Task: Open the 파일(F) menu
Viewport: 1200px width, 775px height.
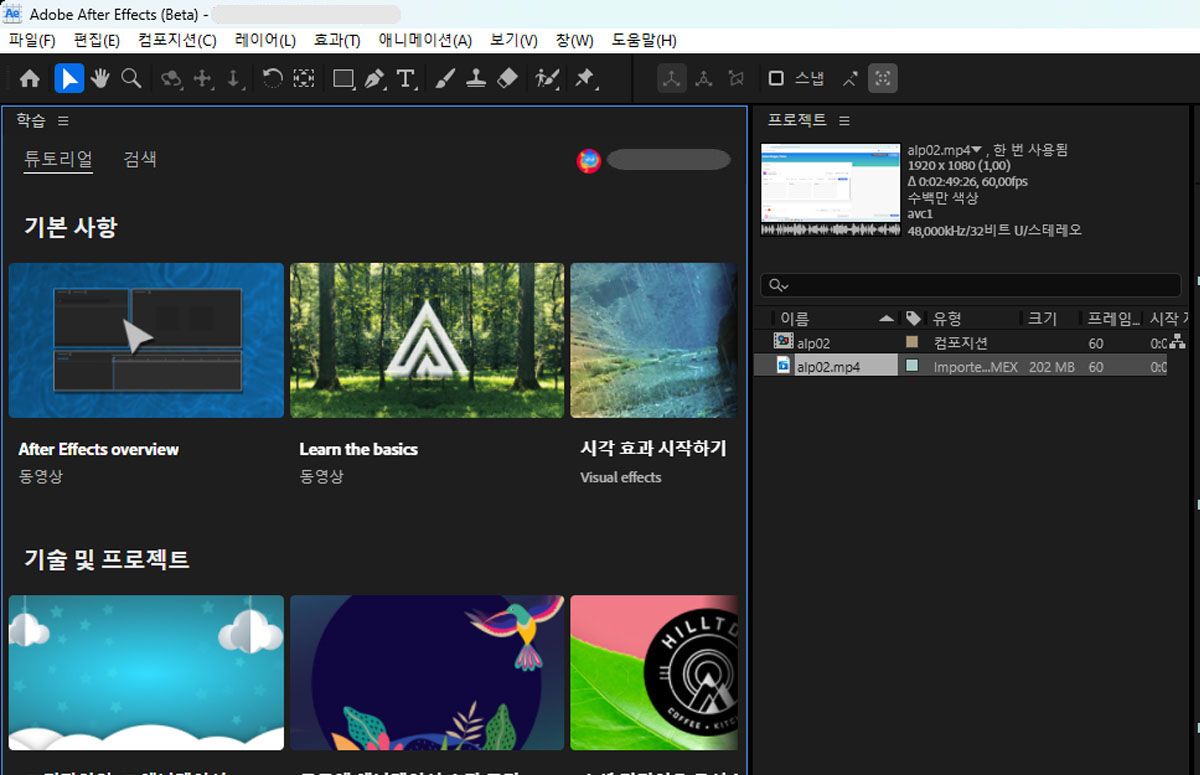Action: 32,40
